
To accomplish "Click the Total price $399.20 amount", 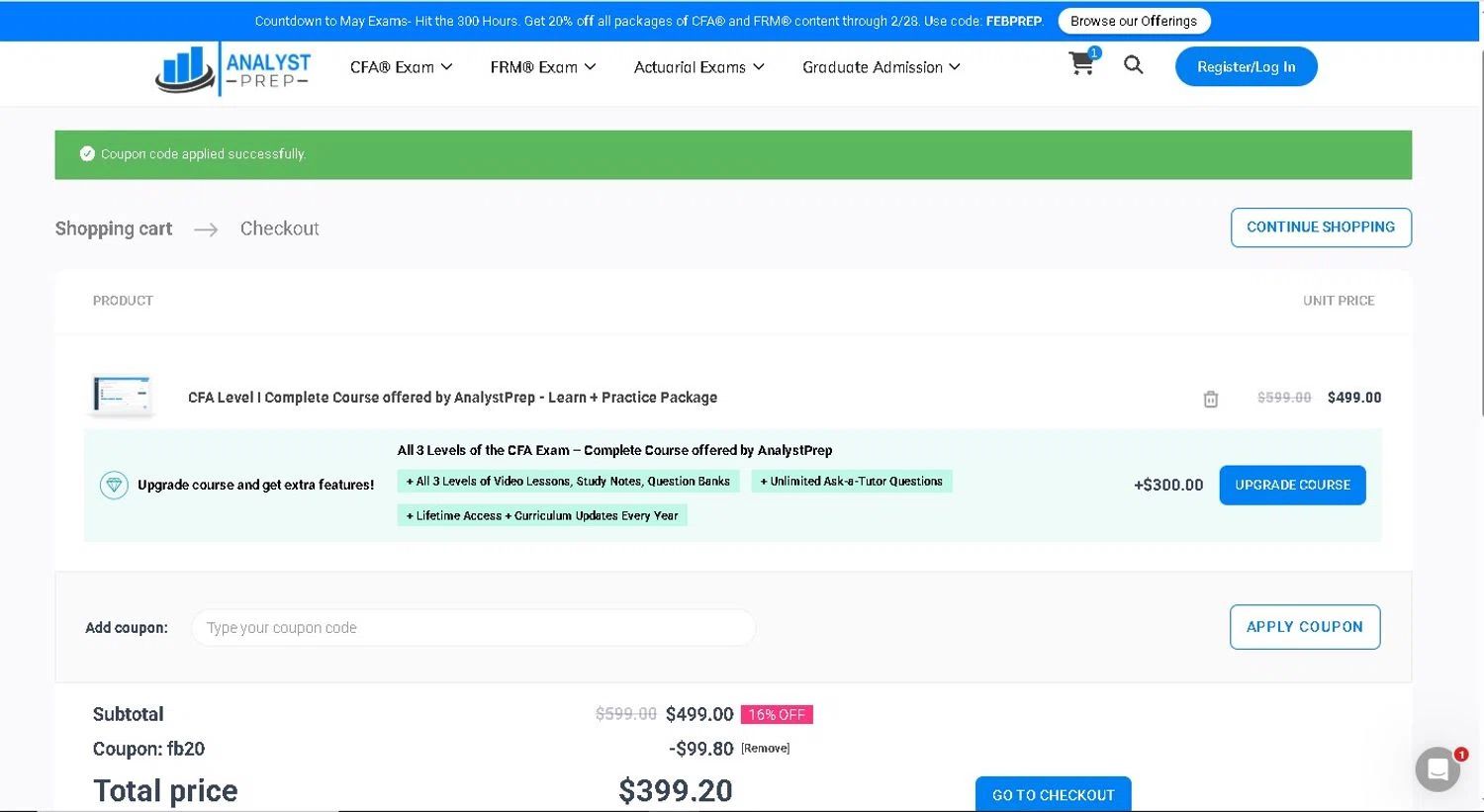I will pyautogui.click(x=676, y=790).
